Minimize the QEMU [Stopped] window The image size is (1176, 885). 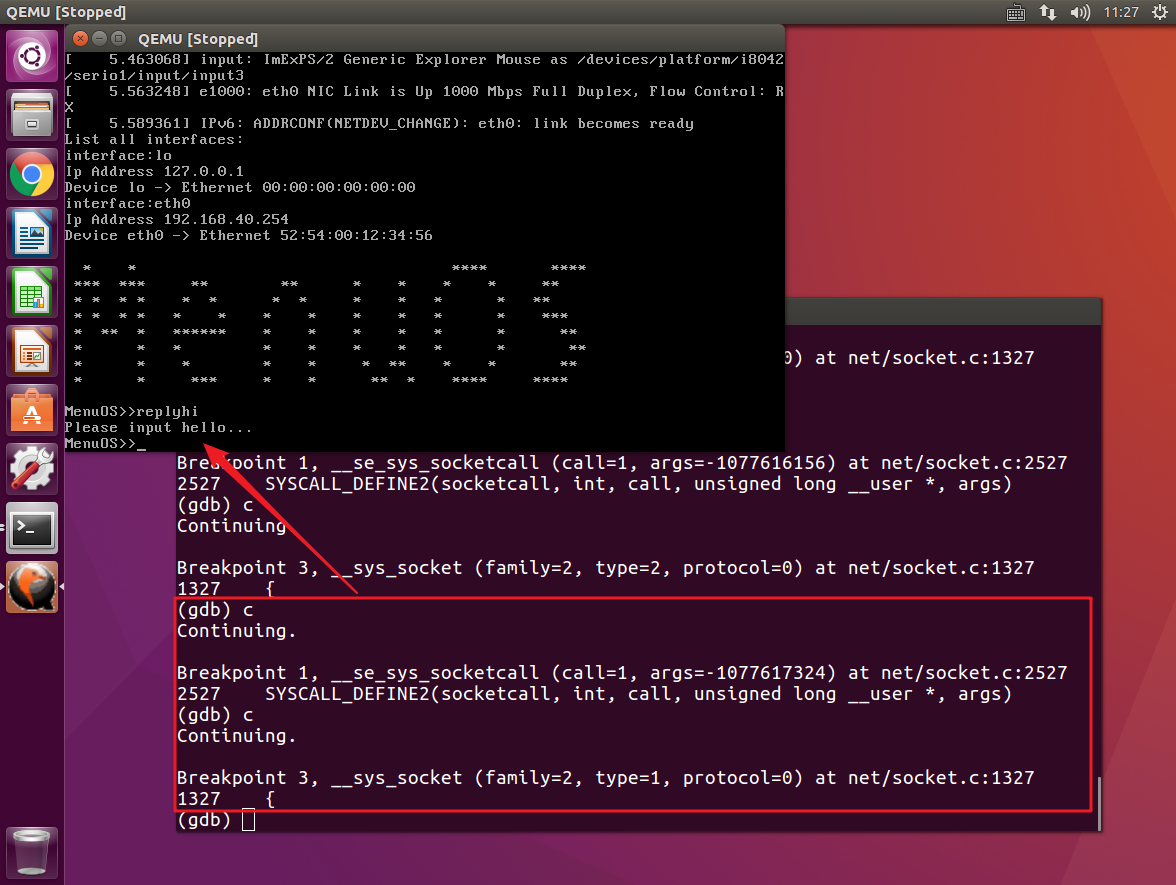pyautogui.click(x=99, y=38)
